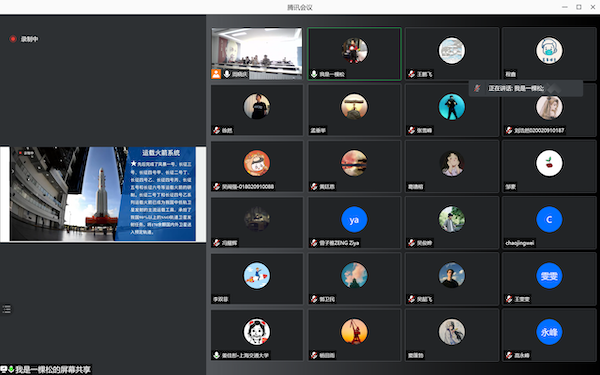Click the muted mic under the pink clouds avatar

click(x=314, y=299)
